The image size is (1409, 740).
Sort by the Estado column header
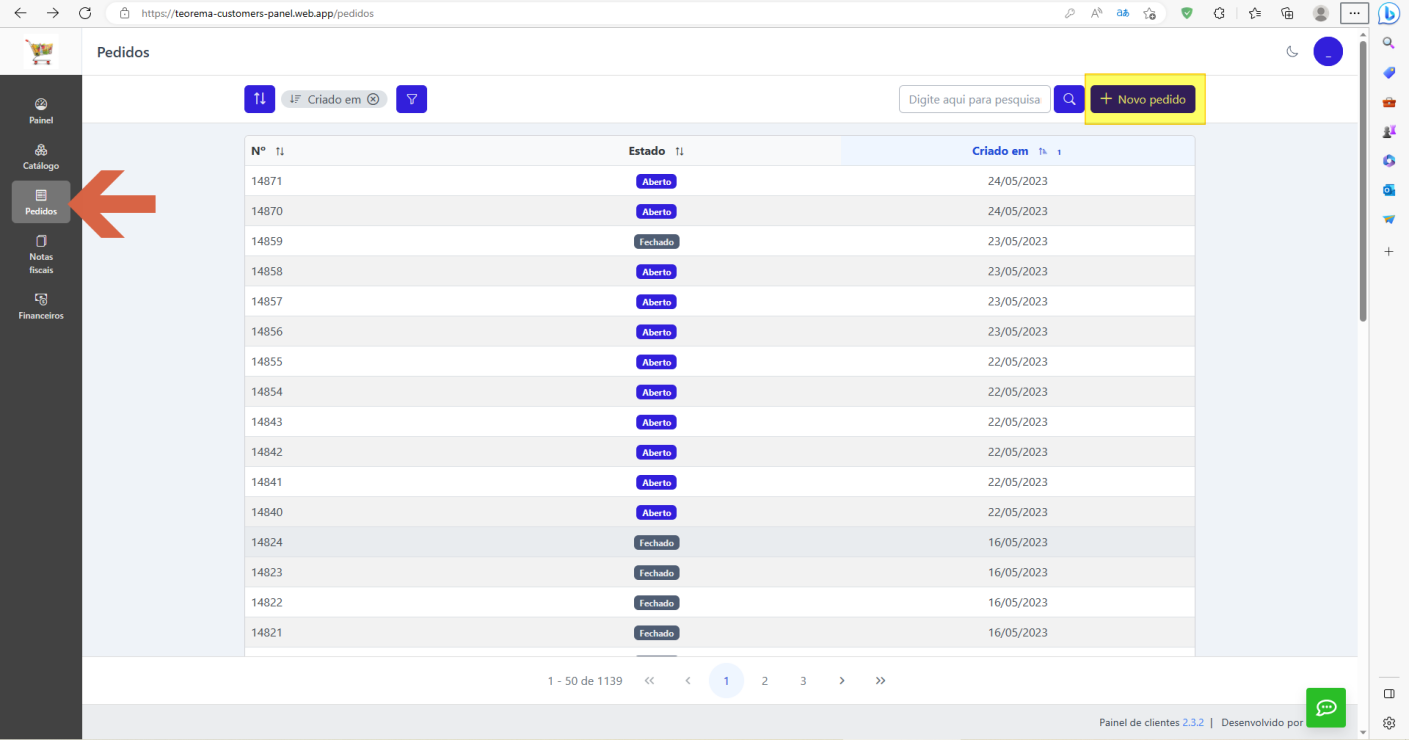(x=656, y=151)
